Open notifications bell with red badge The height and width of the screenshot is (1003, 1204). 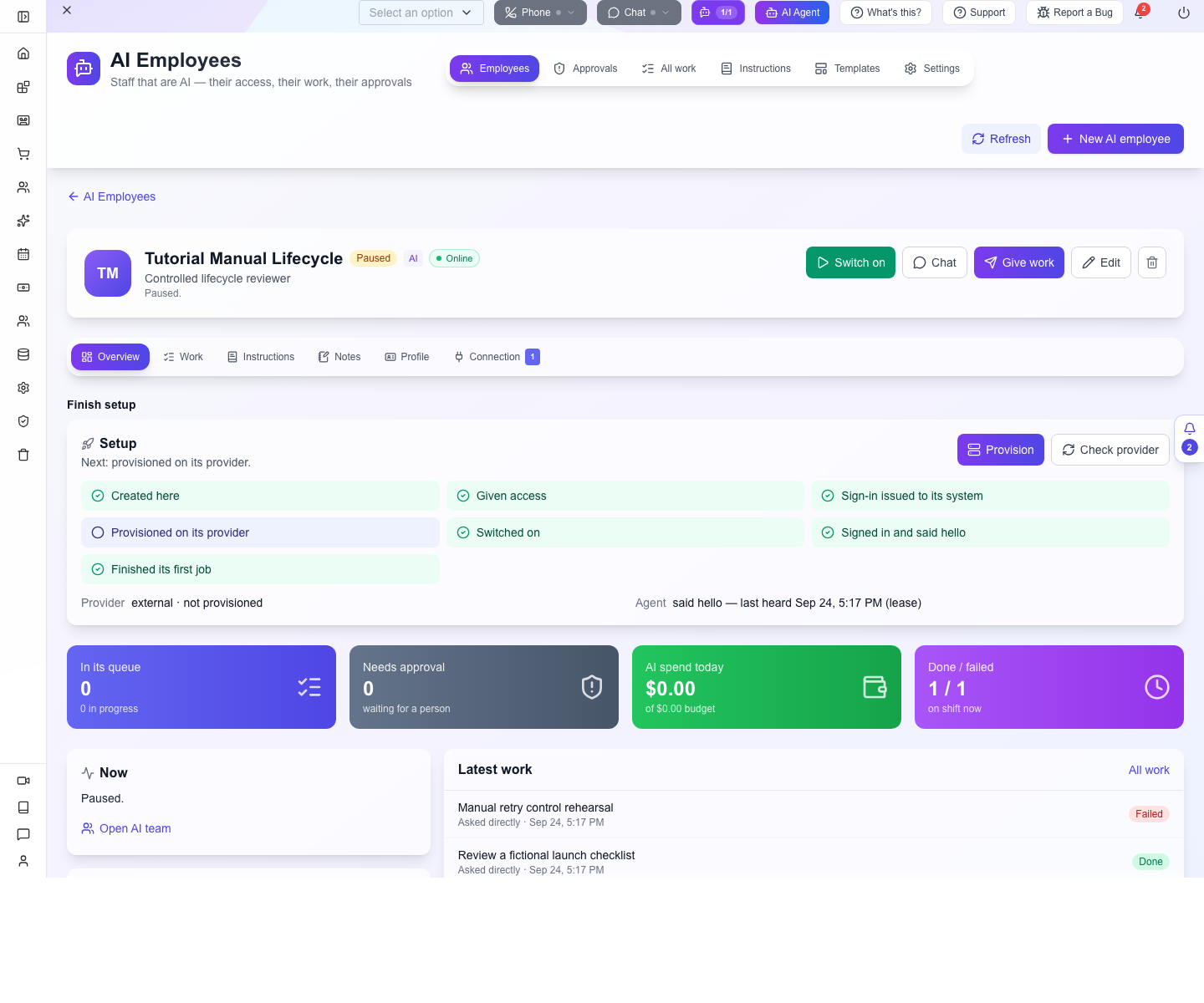1140,12
